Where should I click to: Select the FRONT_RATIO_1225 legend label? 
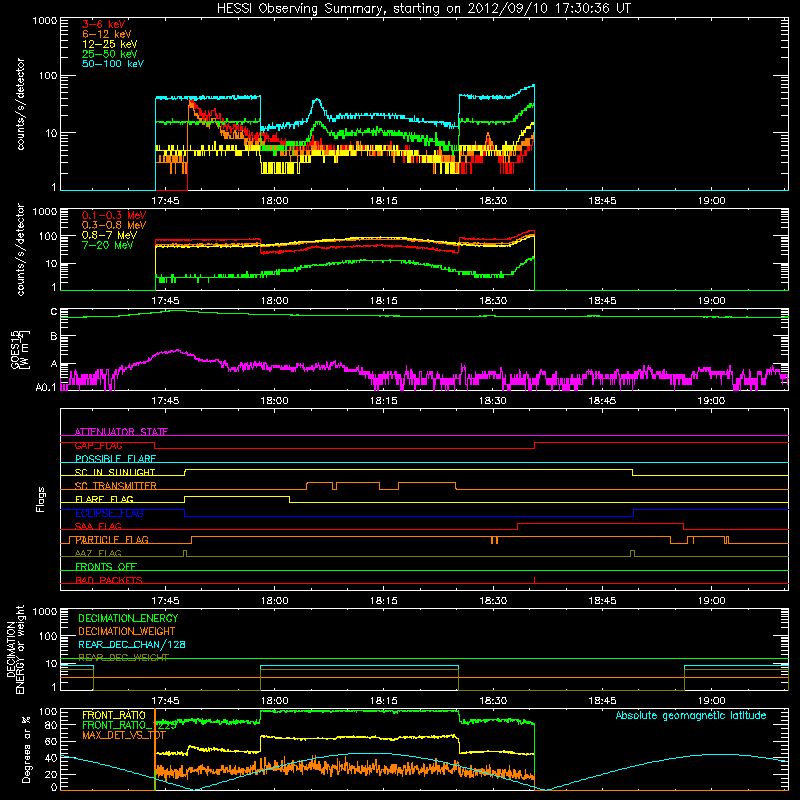coord(130,725)
